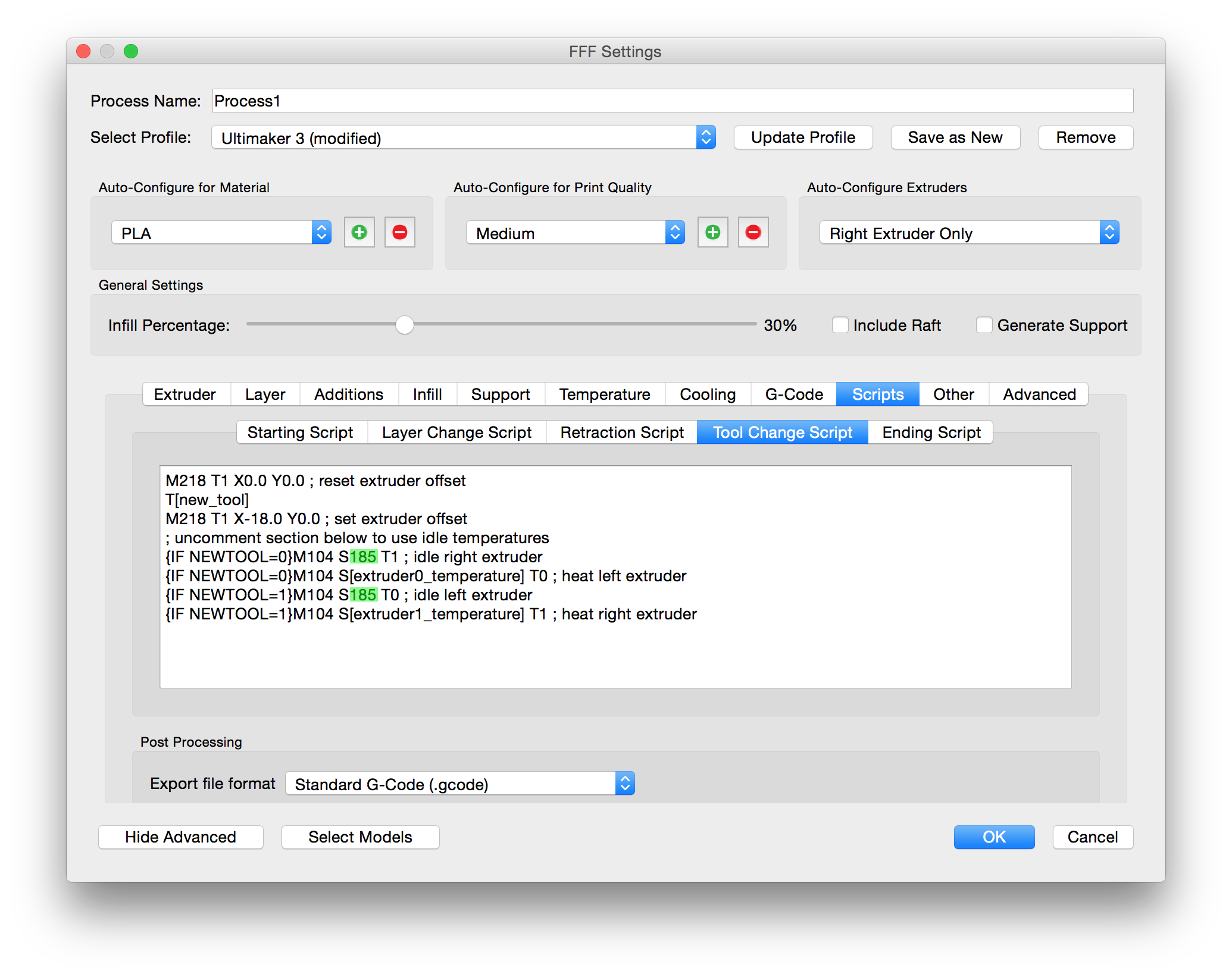The height and width of the screenshot is (977, 1232).
Task: Click inside the Process Name field
Action: coord(673,101)
